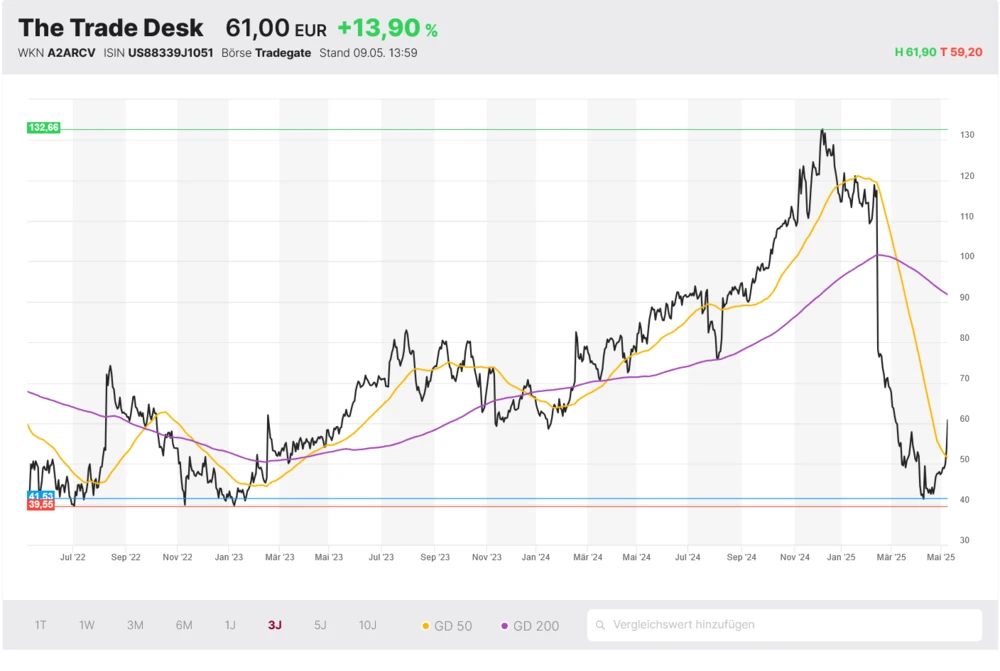Click the red 39,55 low marker label
The image size is (1000, 671).
41,505
